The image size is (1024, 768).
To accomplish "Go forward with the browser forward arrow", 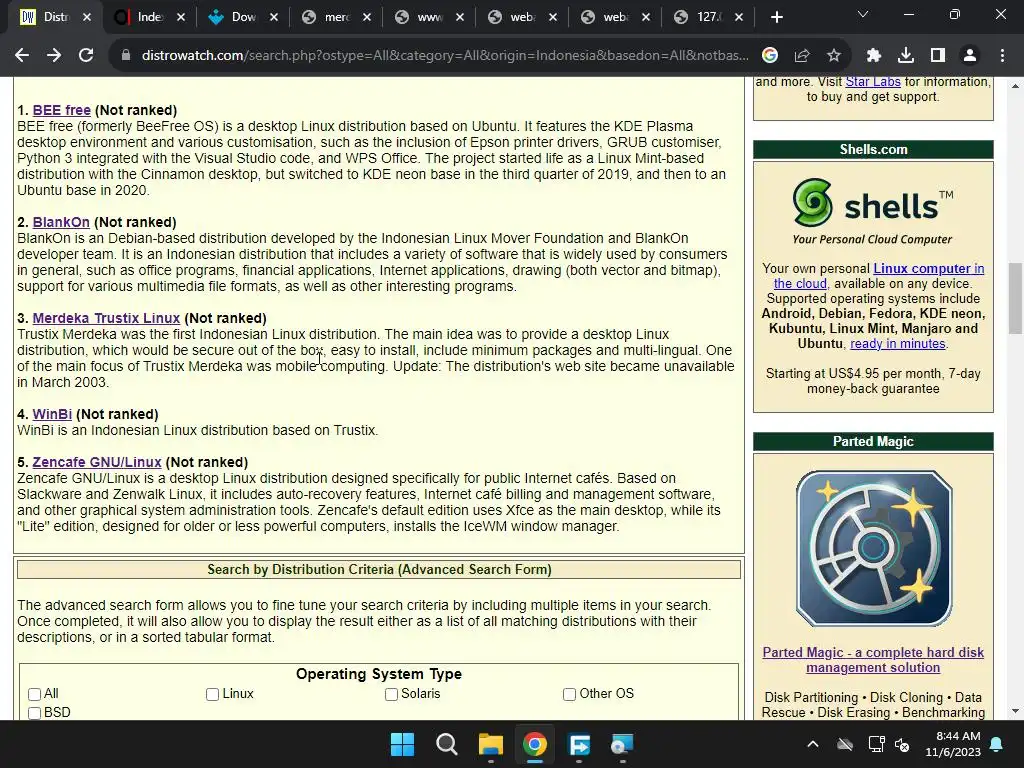I will (54, 56).
